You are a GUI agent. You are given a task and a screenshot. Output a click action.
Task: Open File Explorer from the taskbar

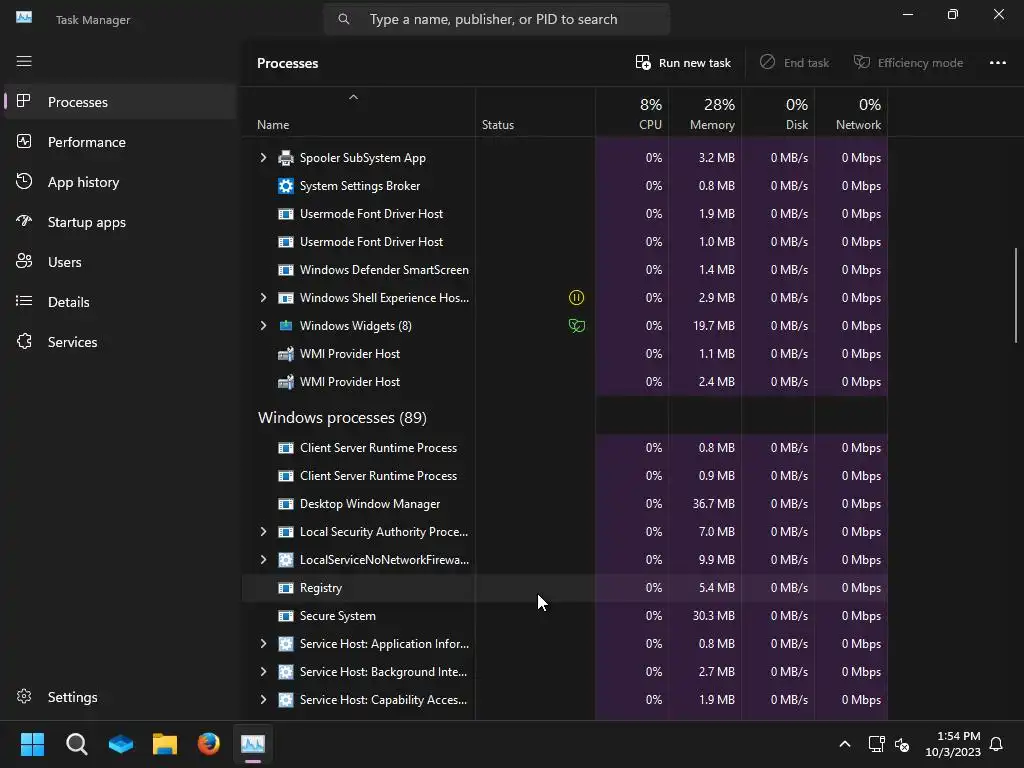165,744
